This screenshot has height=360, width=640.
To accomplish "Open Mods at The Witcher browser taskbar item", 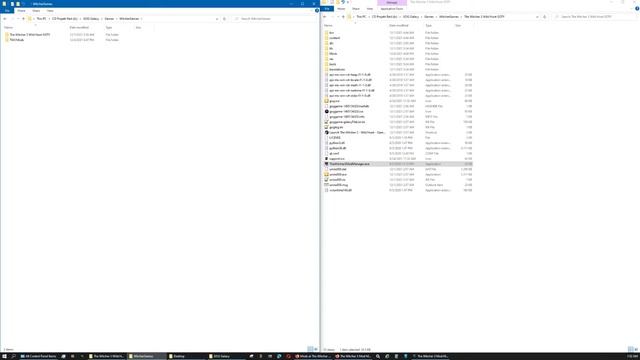I will (x=313, y=356).
